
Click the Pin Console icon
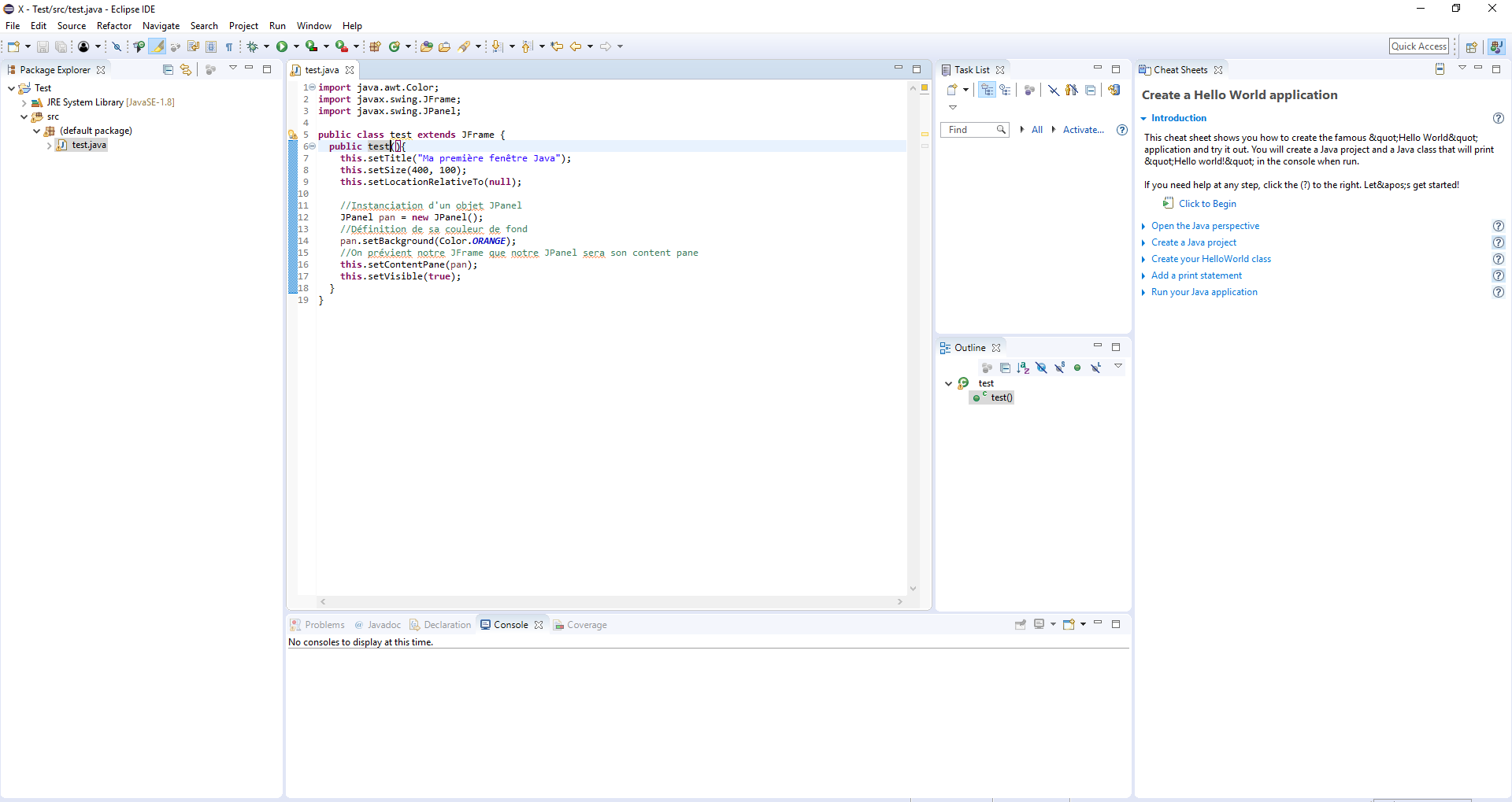(1021, 624)
